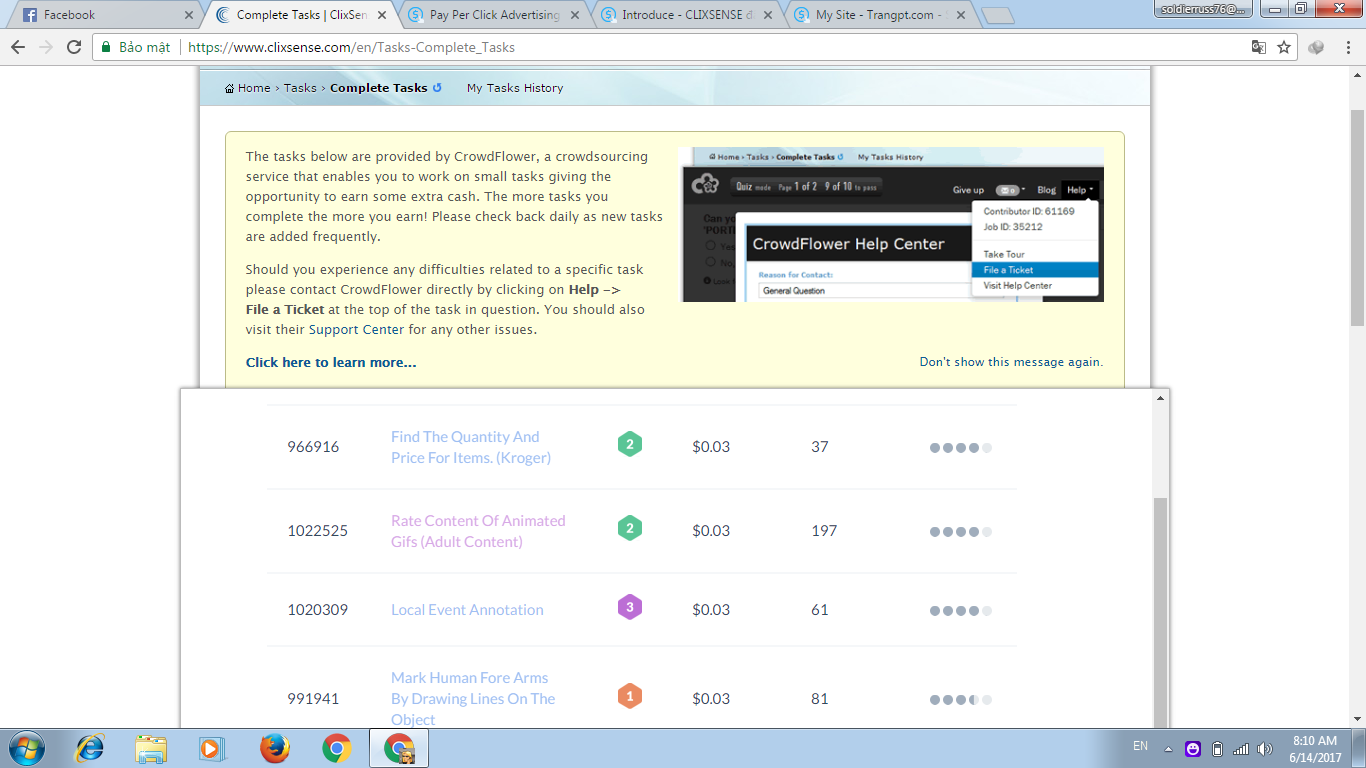The width and height of the screenshot is (1366, 768).
Task: Click the rating dots for task 991941
Action: [x=960, y=699]
